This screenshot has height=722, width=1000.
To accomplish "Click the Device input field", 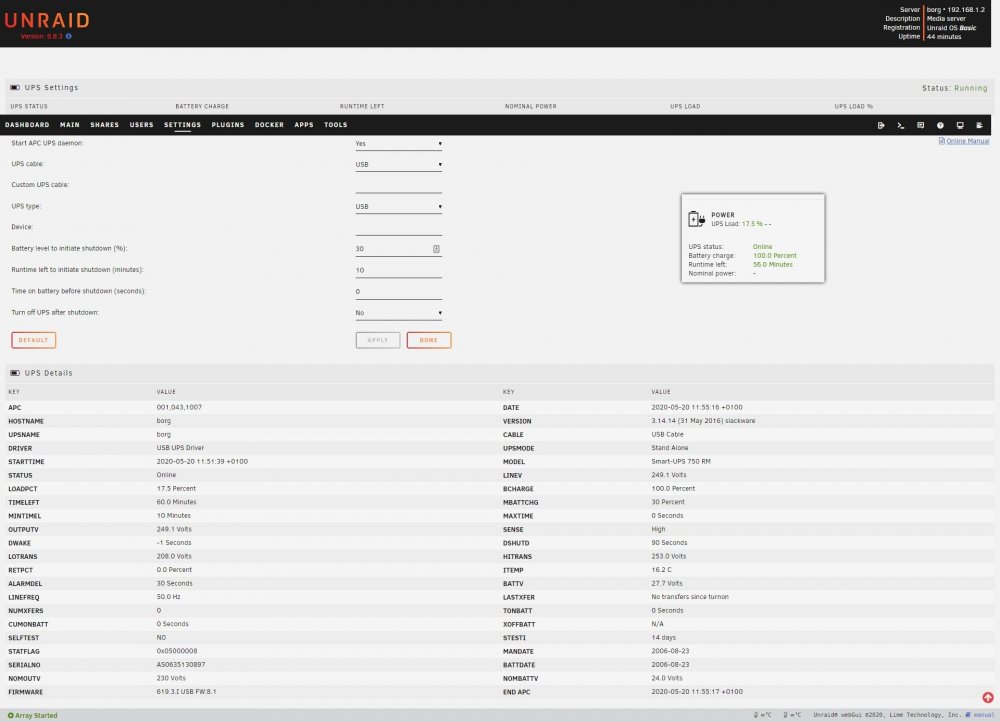I will click(x=399, y=228).
